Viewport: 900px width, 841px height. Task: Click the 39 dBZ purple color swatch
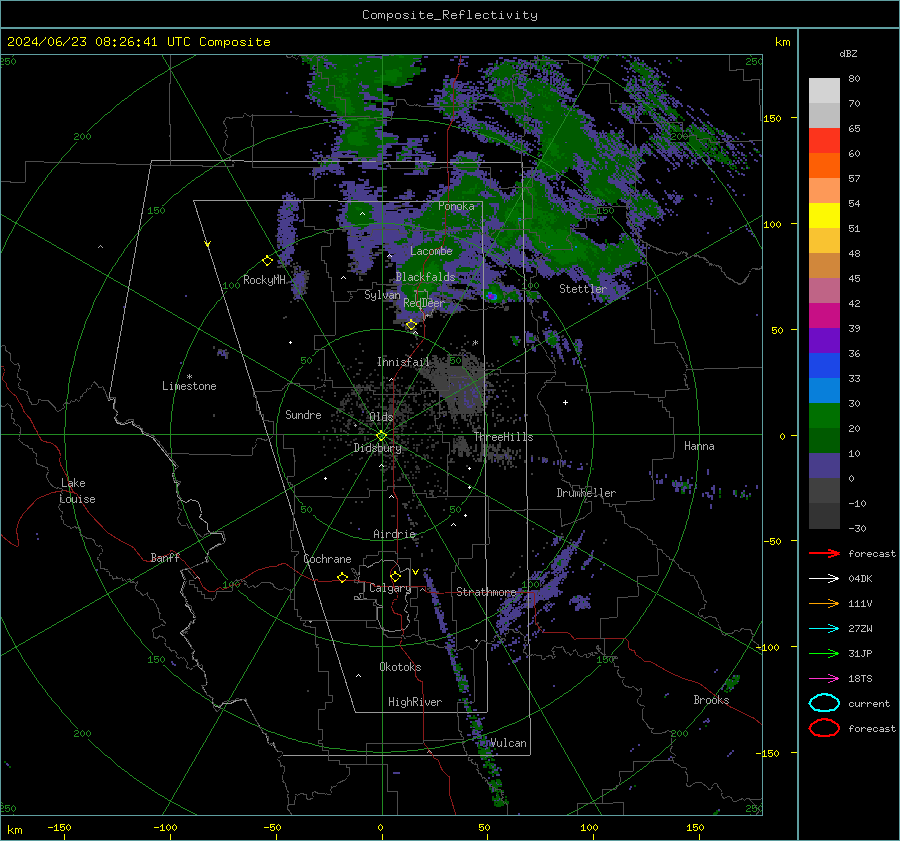point(824,340)
